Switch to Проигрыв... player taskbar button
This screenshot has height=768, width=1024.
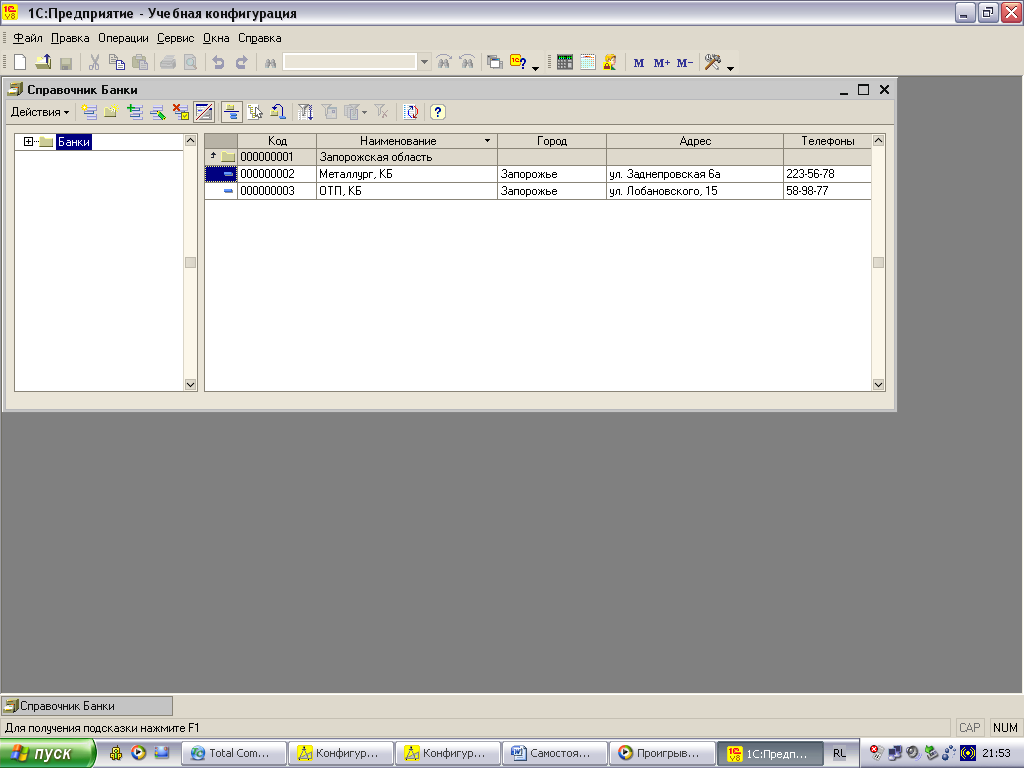(662, 753)
